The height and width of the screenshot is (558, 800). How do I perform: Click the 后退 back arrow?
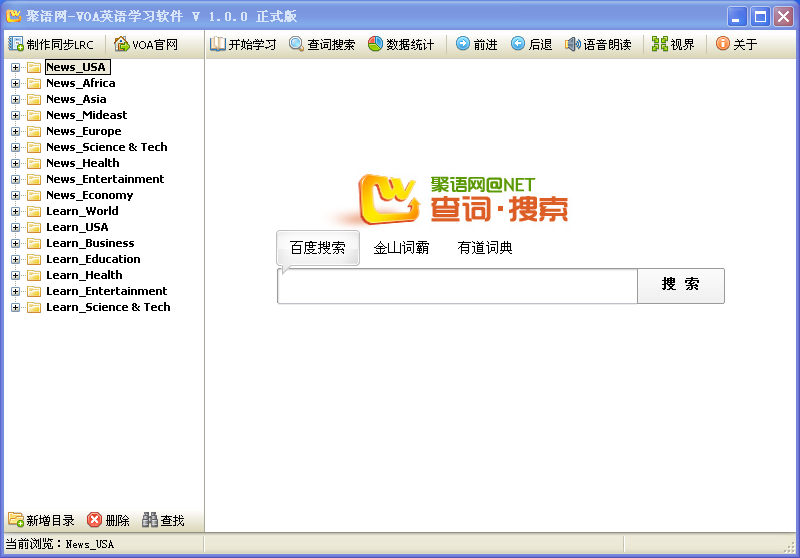tap(518, 44)
